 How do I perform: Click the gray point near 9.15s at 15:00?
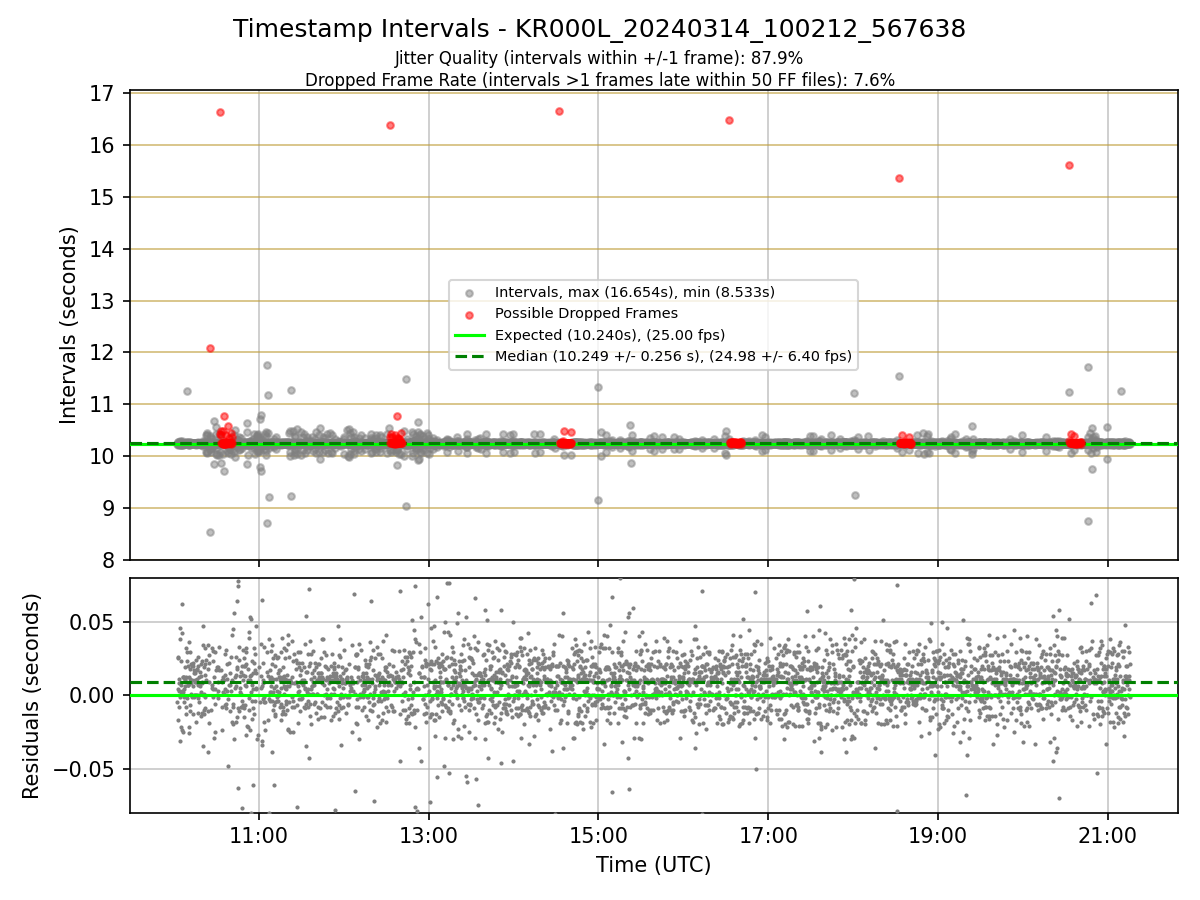coord(598,500)
